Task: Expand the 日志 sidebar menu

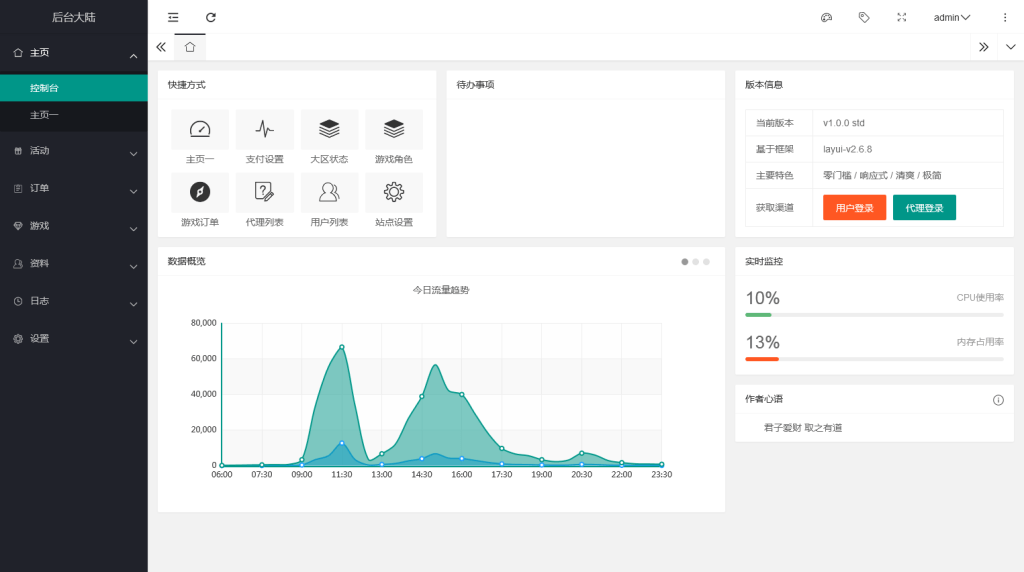Action: point(74,301)
